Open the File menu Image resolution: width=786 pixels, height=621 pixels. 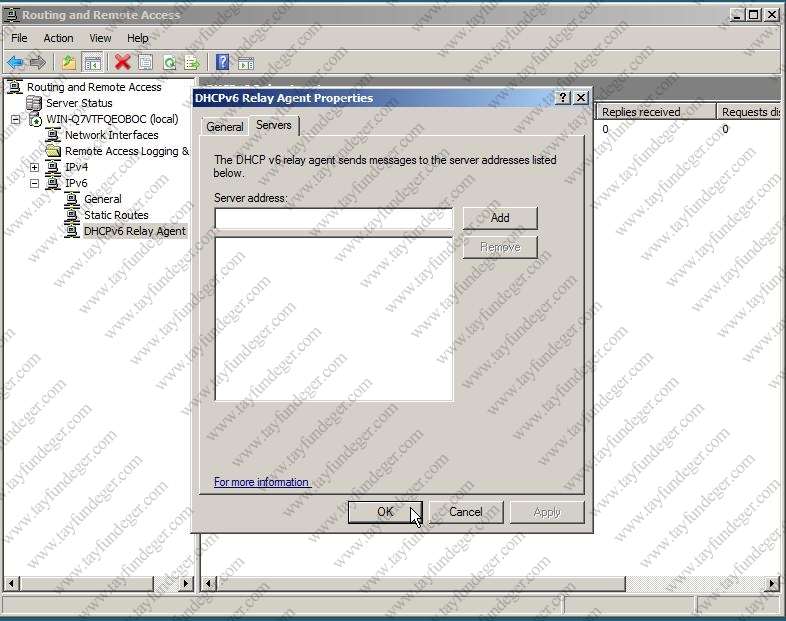19,38
